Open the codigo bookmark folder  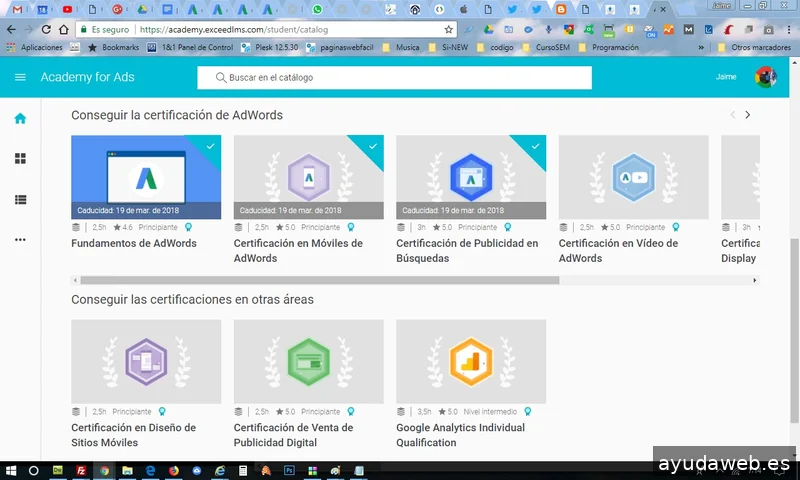495,47
